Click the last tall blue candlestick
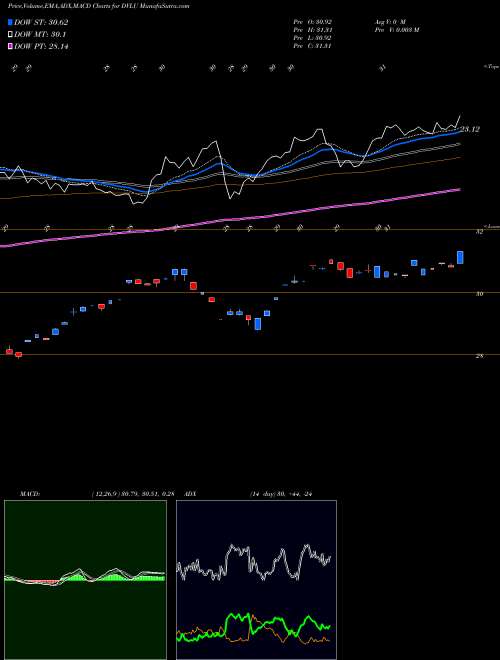Image resolution: width=500 pixels, height=660 pixels. pyautogui.click(x=460, y=257)
